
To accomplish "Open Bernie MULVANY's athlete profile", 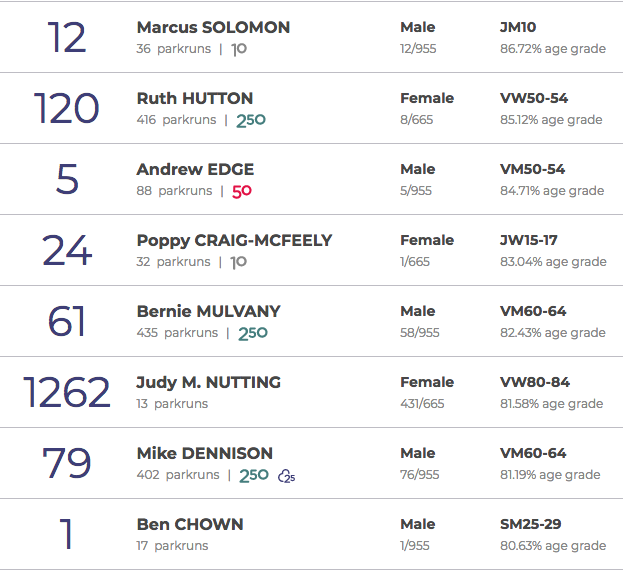I will (x=208, y=311).
